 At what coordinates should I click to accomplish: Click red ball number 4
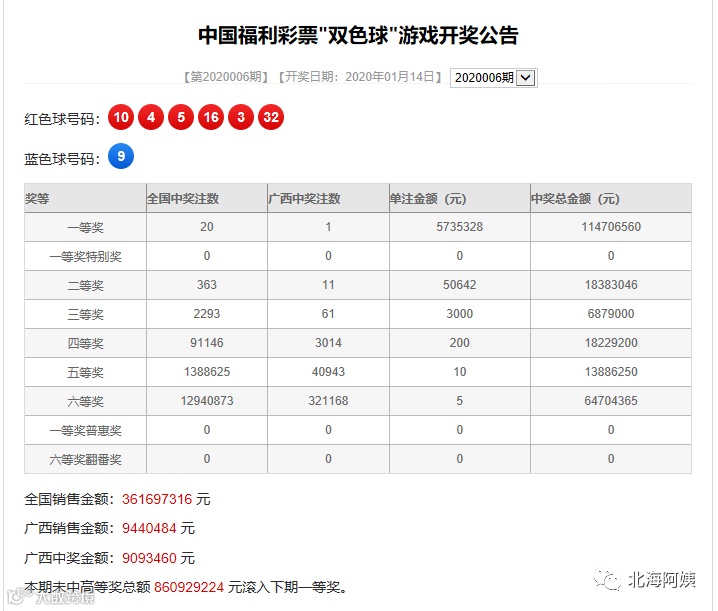coord(151,117)
